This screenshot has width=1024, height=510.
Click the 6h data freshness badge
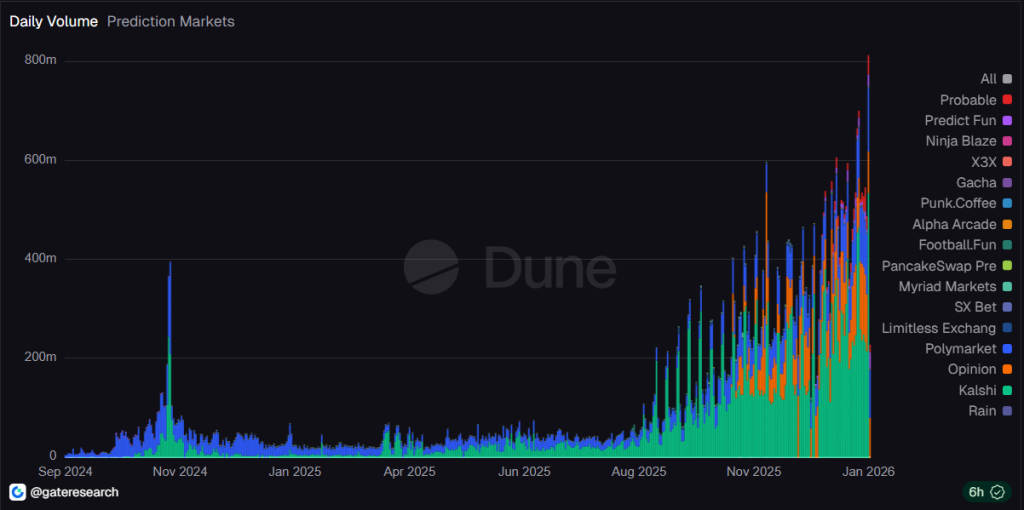click(975, 492)
